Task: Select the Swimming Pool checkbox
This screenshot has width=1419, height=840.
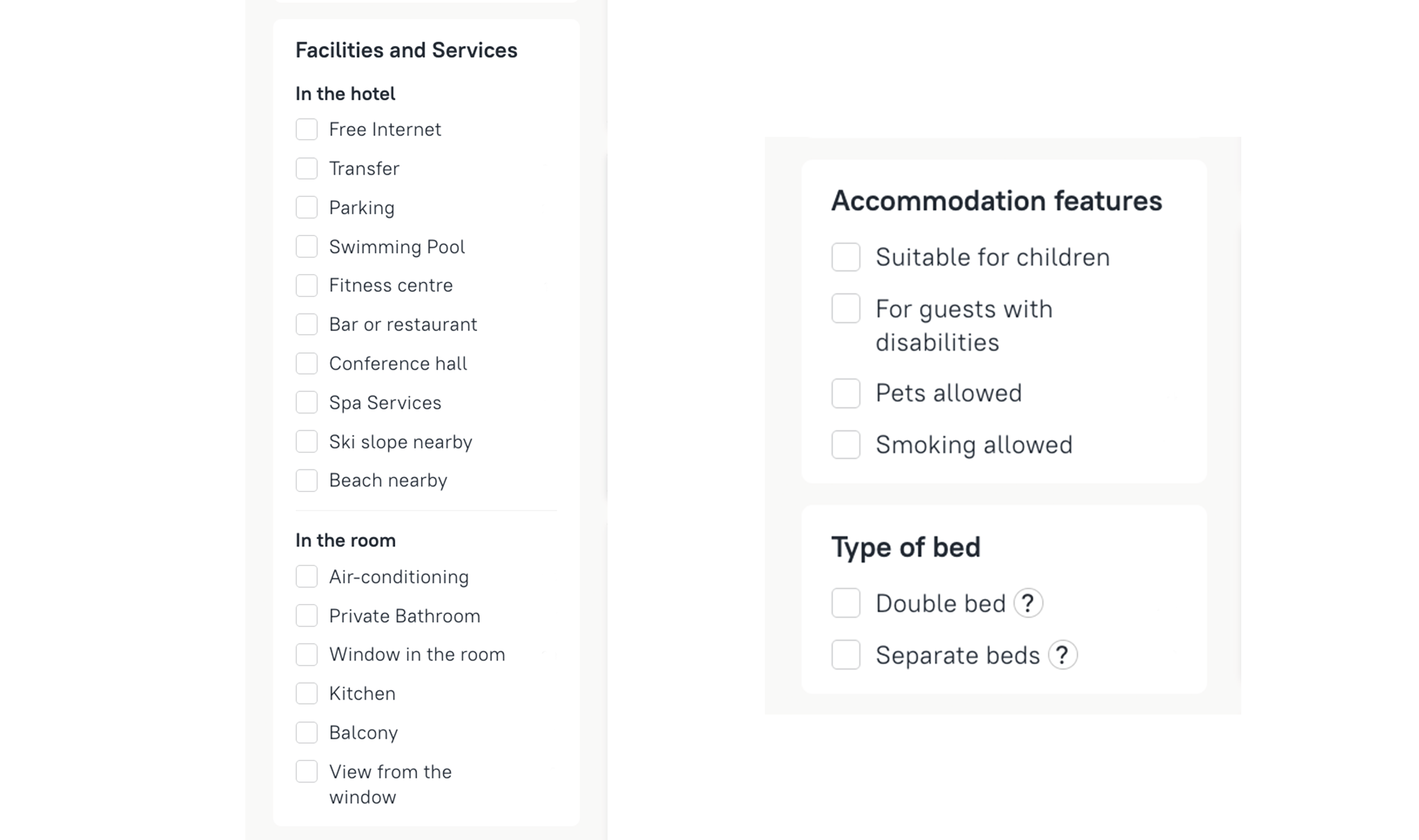Action: click(x=307, y=247)
